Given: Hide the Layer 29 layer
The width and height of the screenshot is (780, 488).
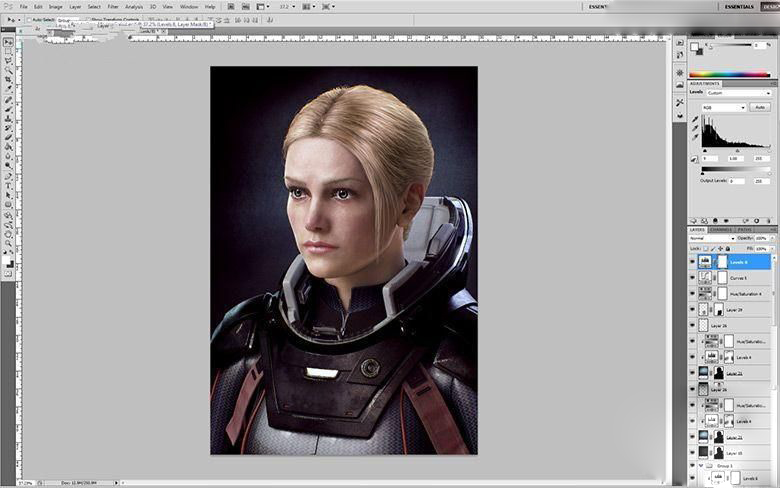Looking at the screenshot, I should 692,309.
